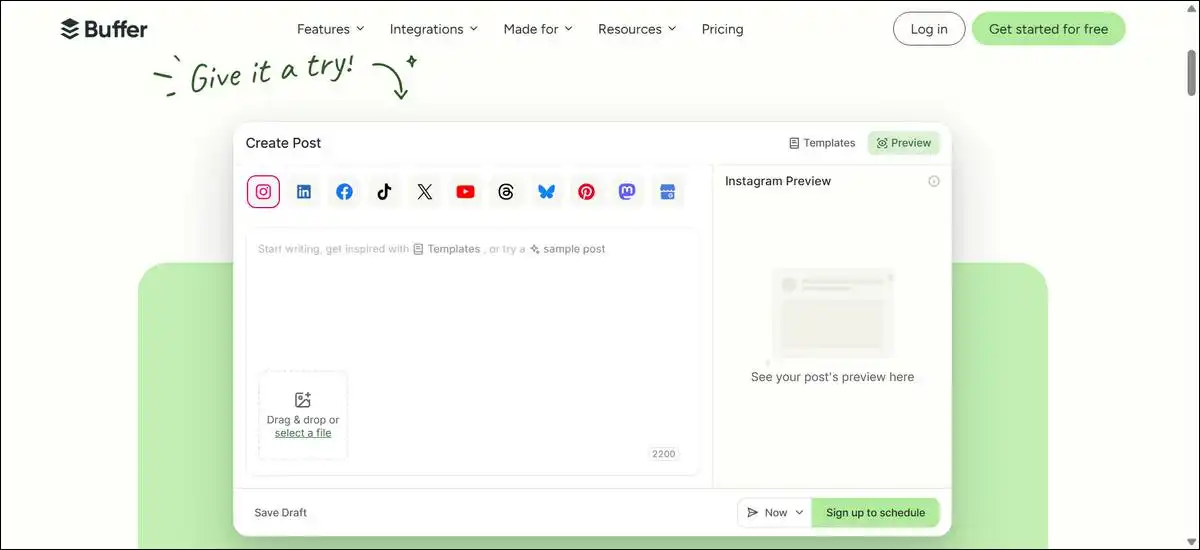Click the add image icon in the upload area
The height and width of the screenshot is (550, 1200).
click(x=303, y=400)
